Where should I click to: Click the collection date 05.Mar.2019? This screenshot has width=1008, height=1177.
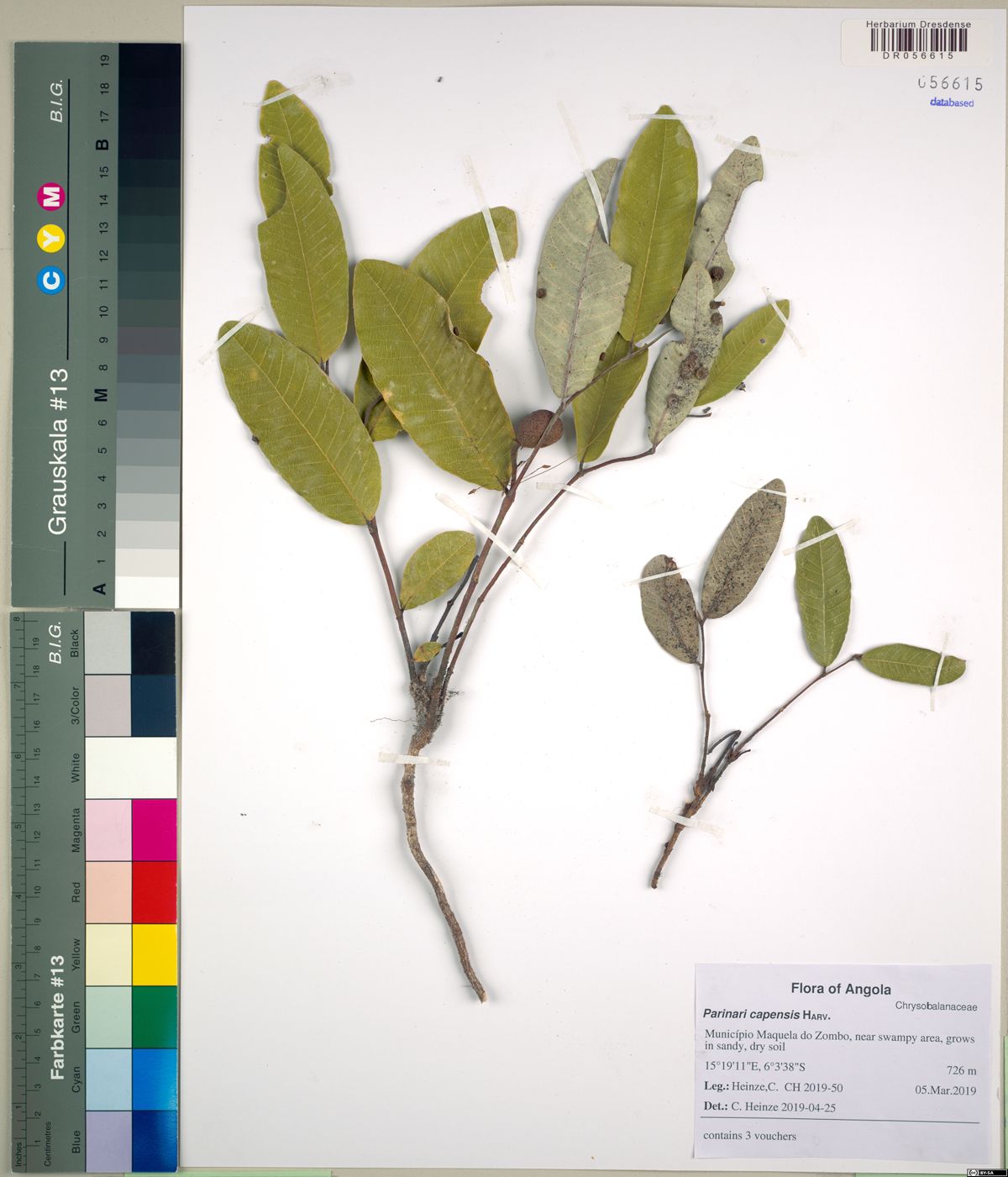945,1090
